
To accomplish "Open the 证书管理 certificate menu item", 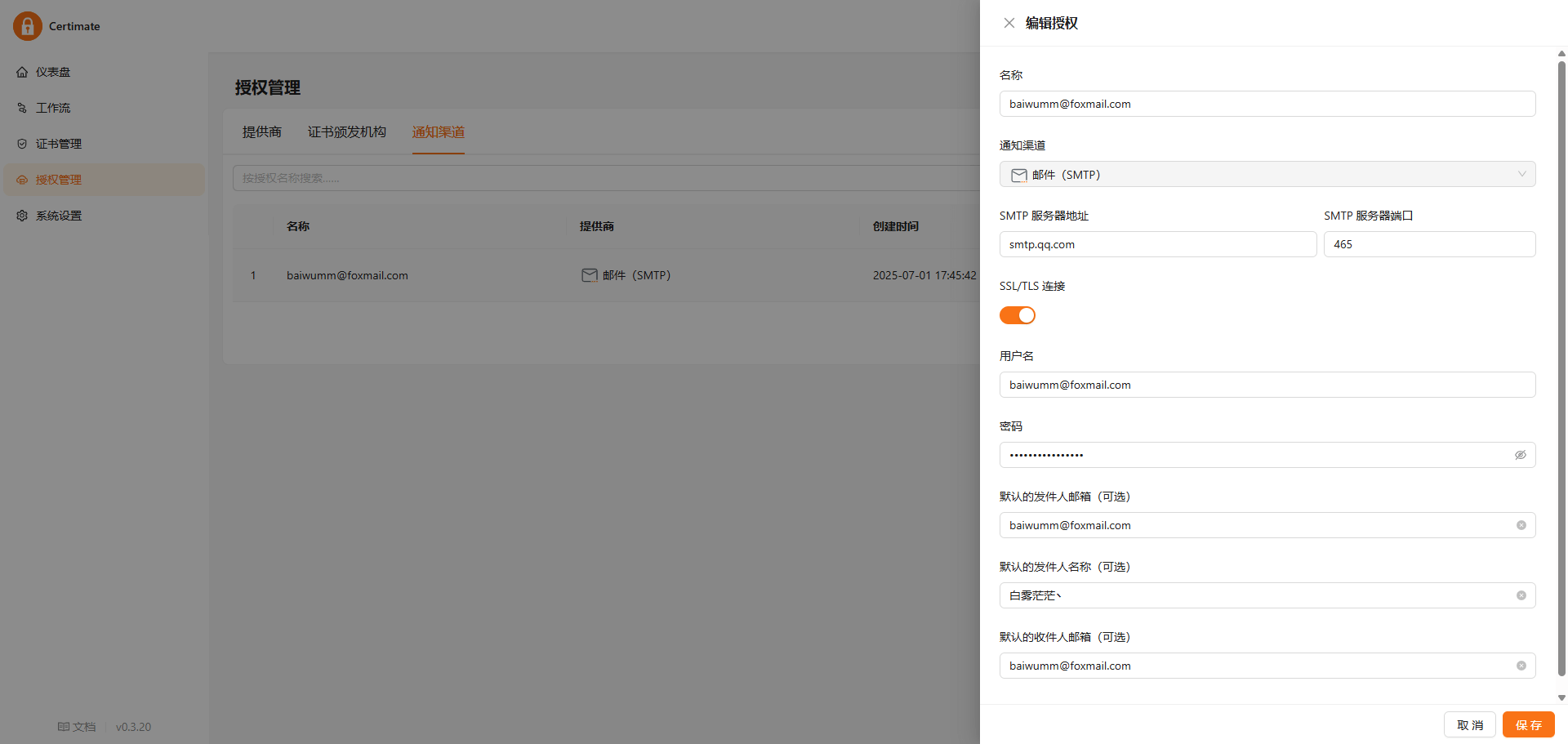I will coord(105,144).
